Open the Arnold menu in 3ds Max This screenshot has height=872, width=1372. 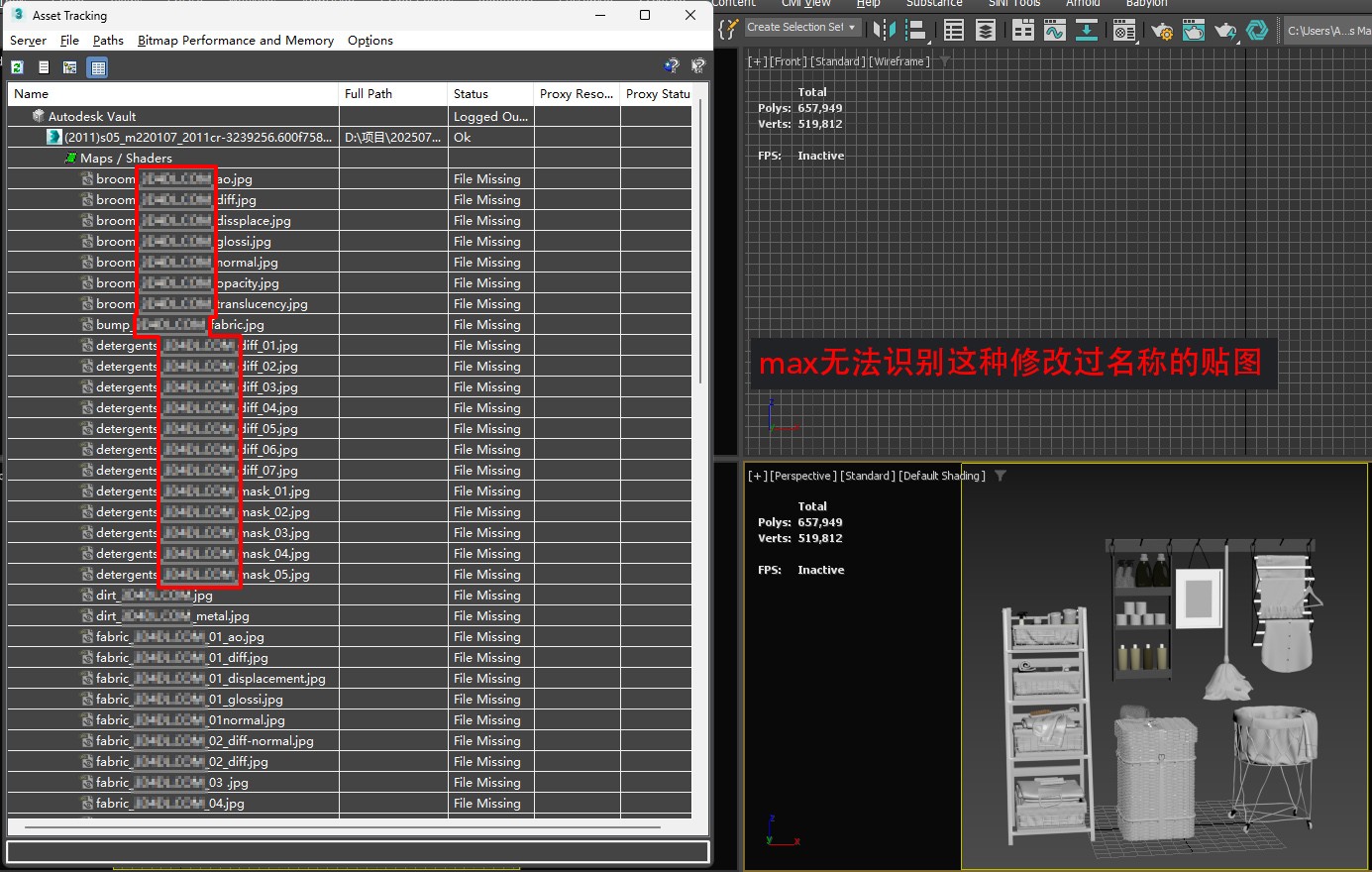point(1083,4)
